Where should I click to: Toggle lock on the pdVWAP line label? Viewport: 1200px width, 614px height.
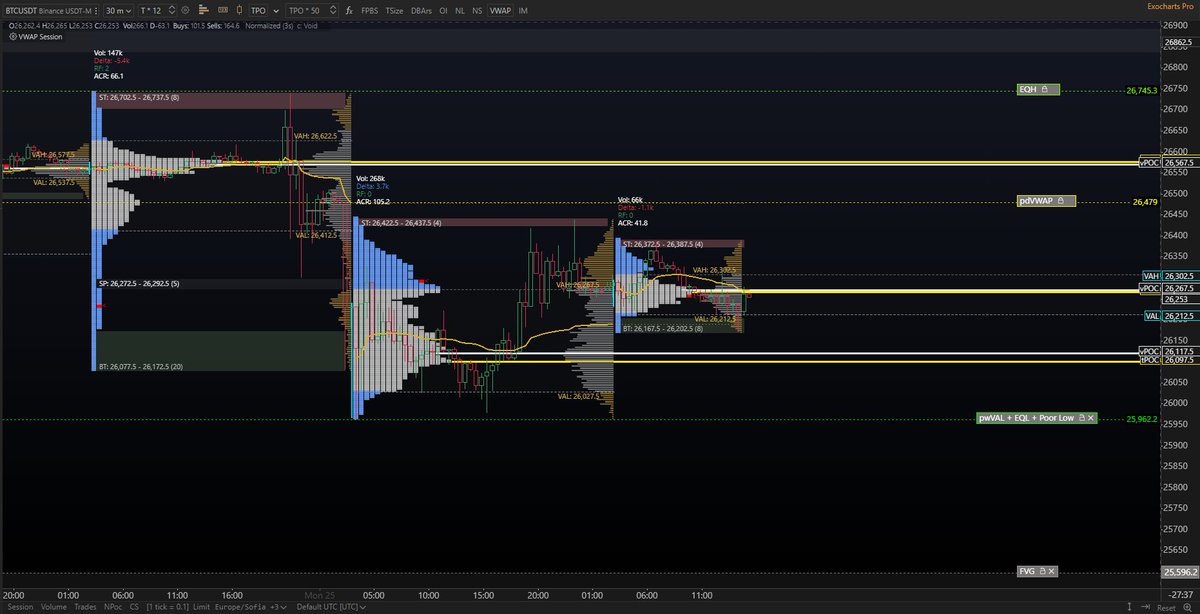pyautogui.click(x=1060, y=201)
